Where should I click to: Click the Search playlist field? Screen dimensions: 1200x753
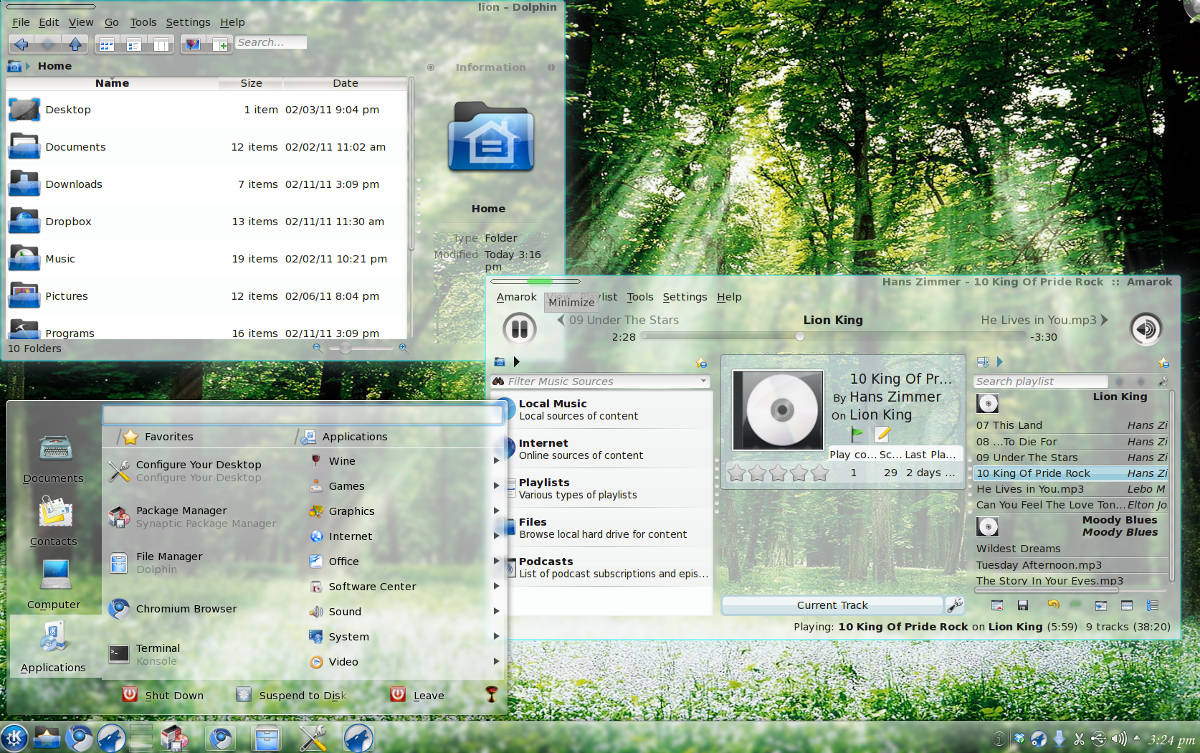[1041, 381]
